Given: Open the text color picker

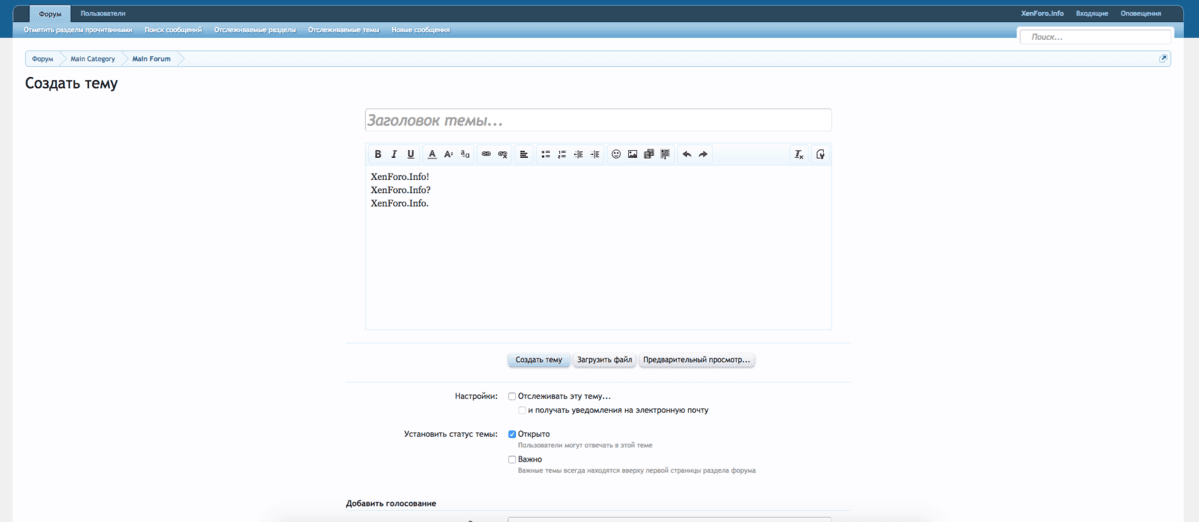Looking at the screenshot, I should [x=432, y=154].
